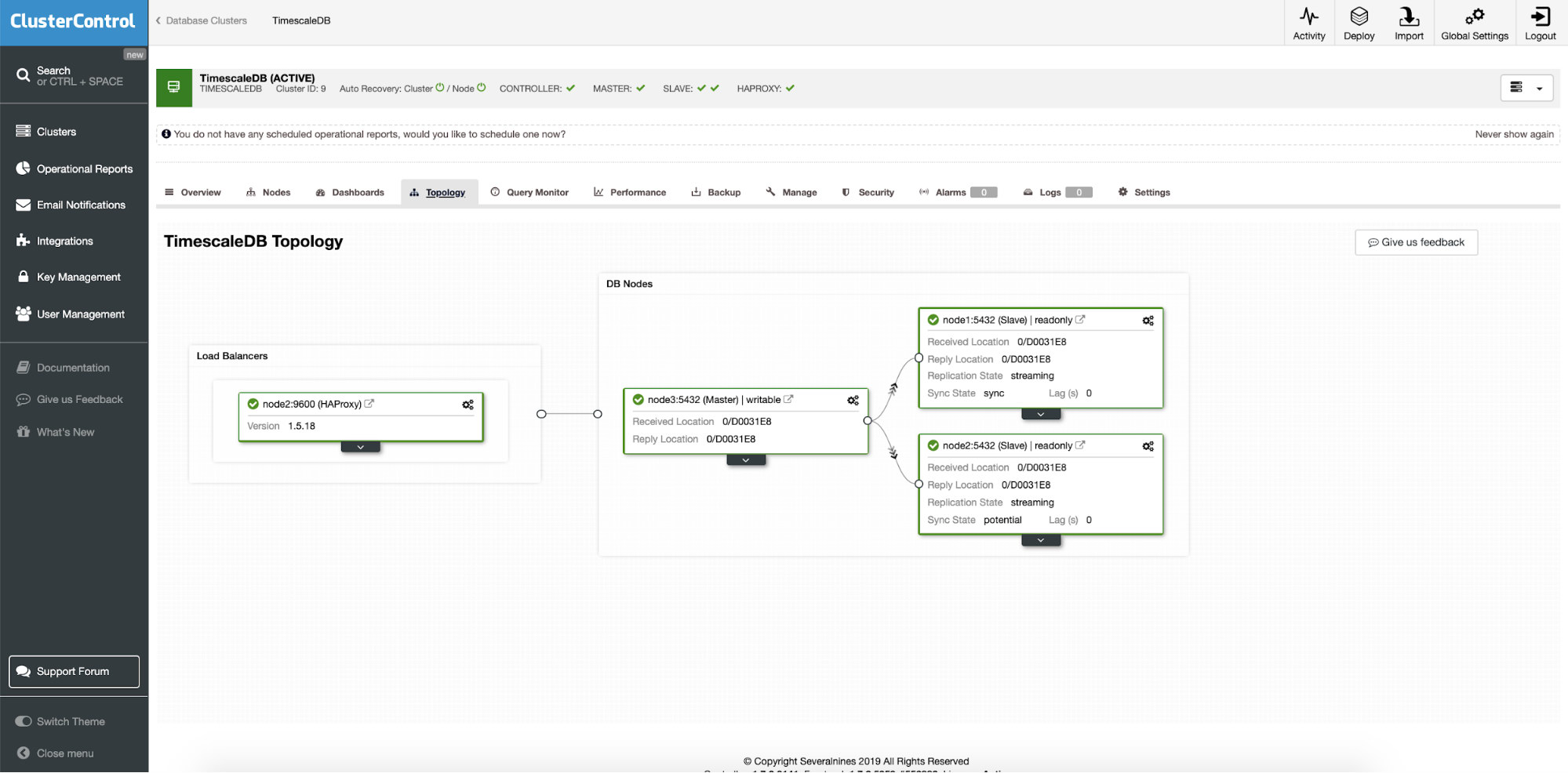Open node2:5432 Slave external link icon
Image resolution: width=1568 pixels, height=773 pixels.
pos(1080,445)
